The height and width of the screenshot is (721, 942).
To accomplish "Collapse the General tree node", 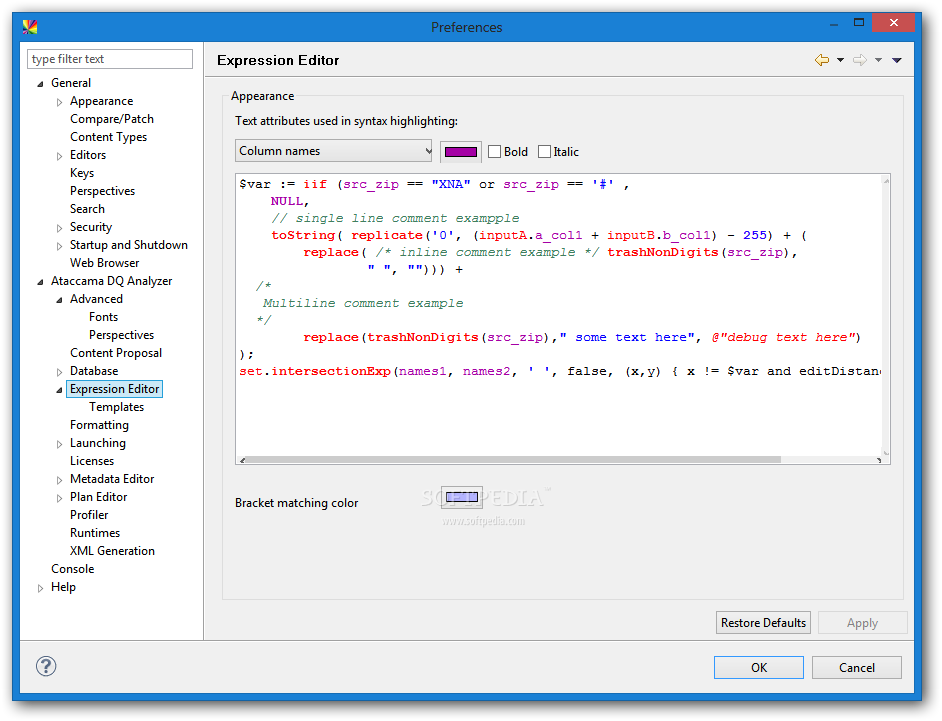I will tap(40, 84).
